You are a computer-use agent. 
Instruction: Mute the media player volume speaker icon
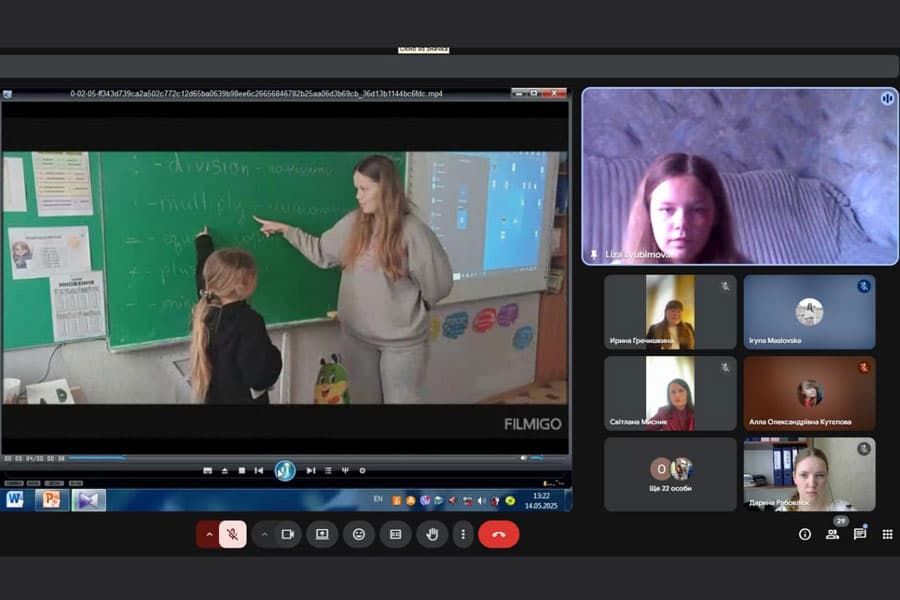[523, 458]
